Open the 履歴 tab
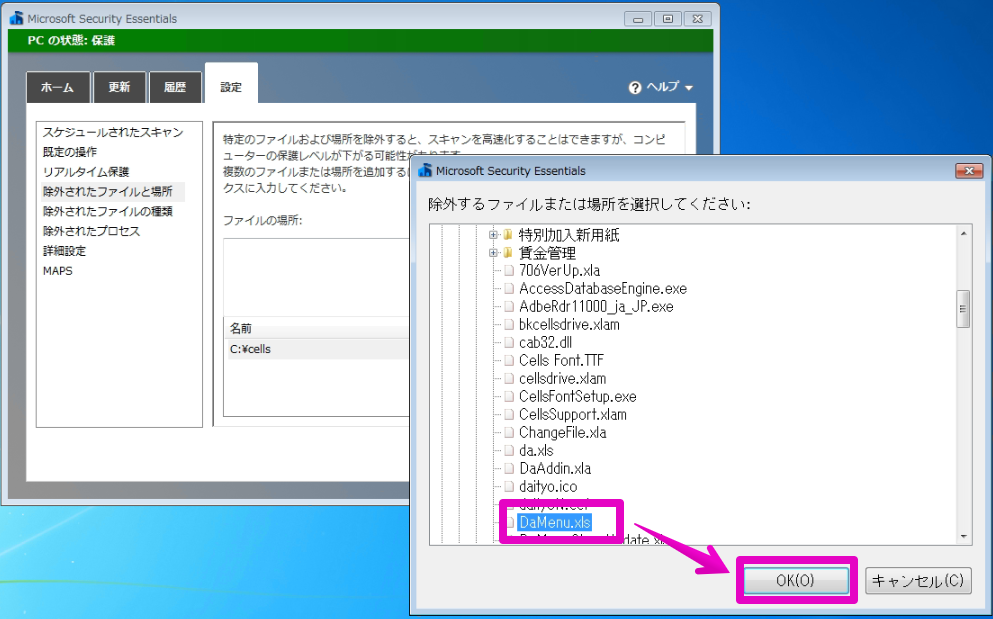This screenshot has height=619, width=993. [175, 87]
